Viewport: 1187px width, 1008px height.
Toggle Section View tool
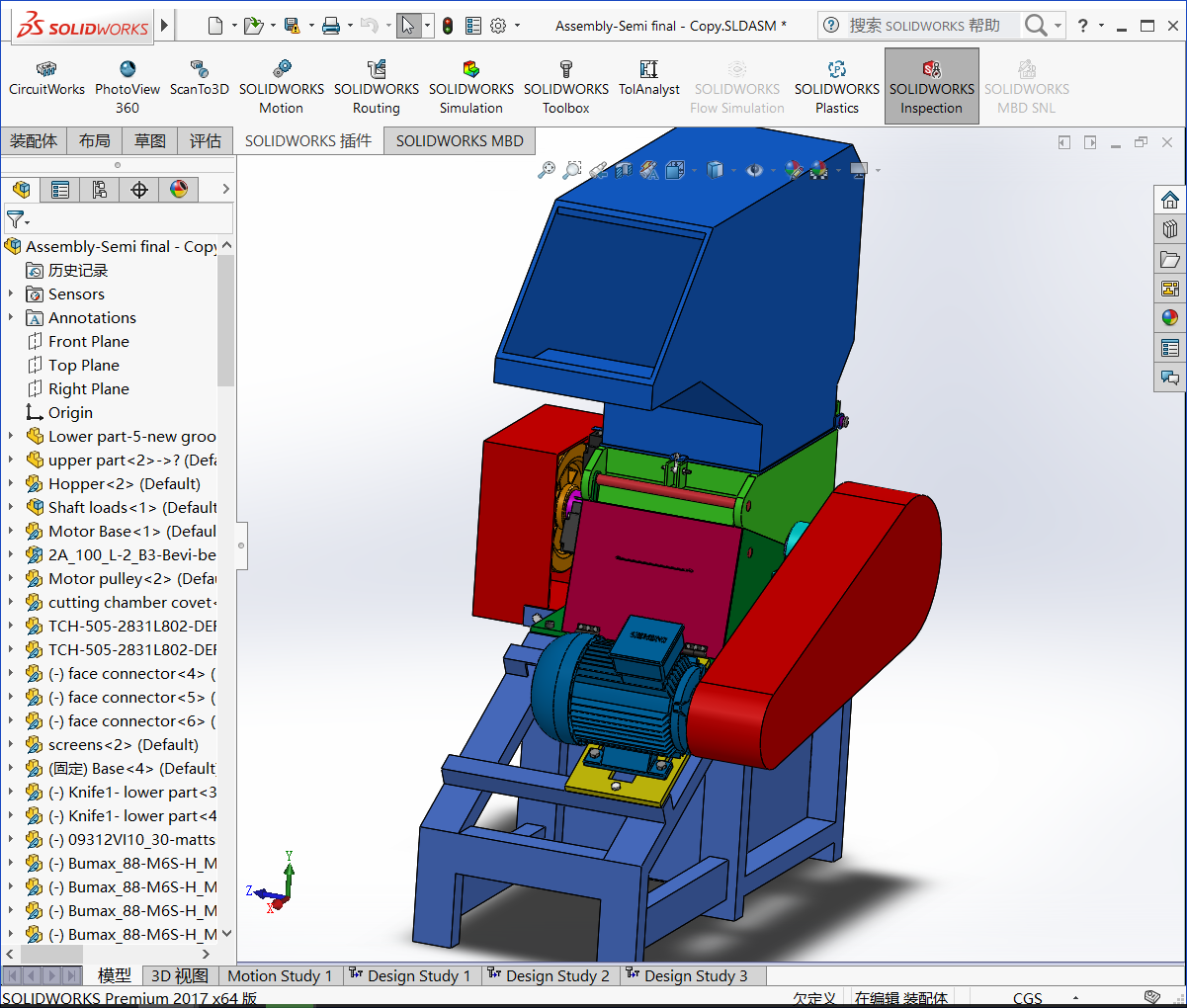pyautogui.click(x=623, y=170)
